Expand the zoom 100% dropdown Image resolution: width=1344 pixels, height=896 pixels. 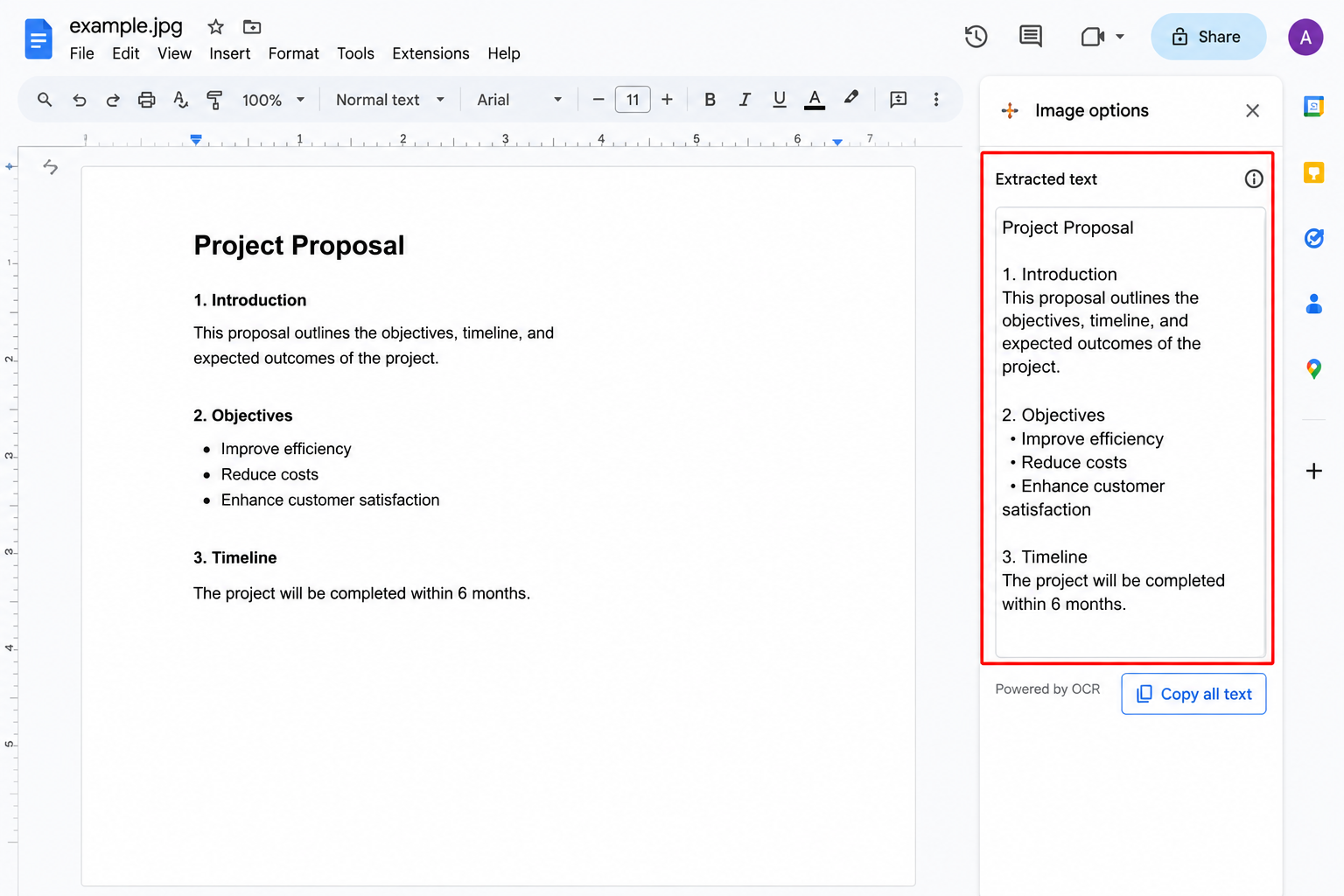click(x=273, y=100)
